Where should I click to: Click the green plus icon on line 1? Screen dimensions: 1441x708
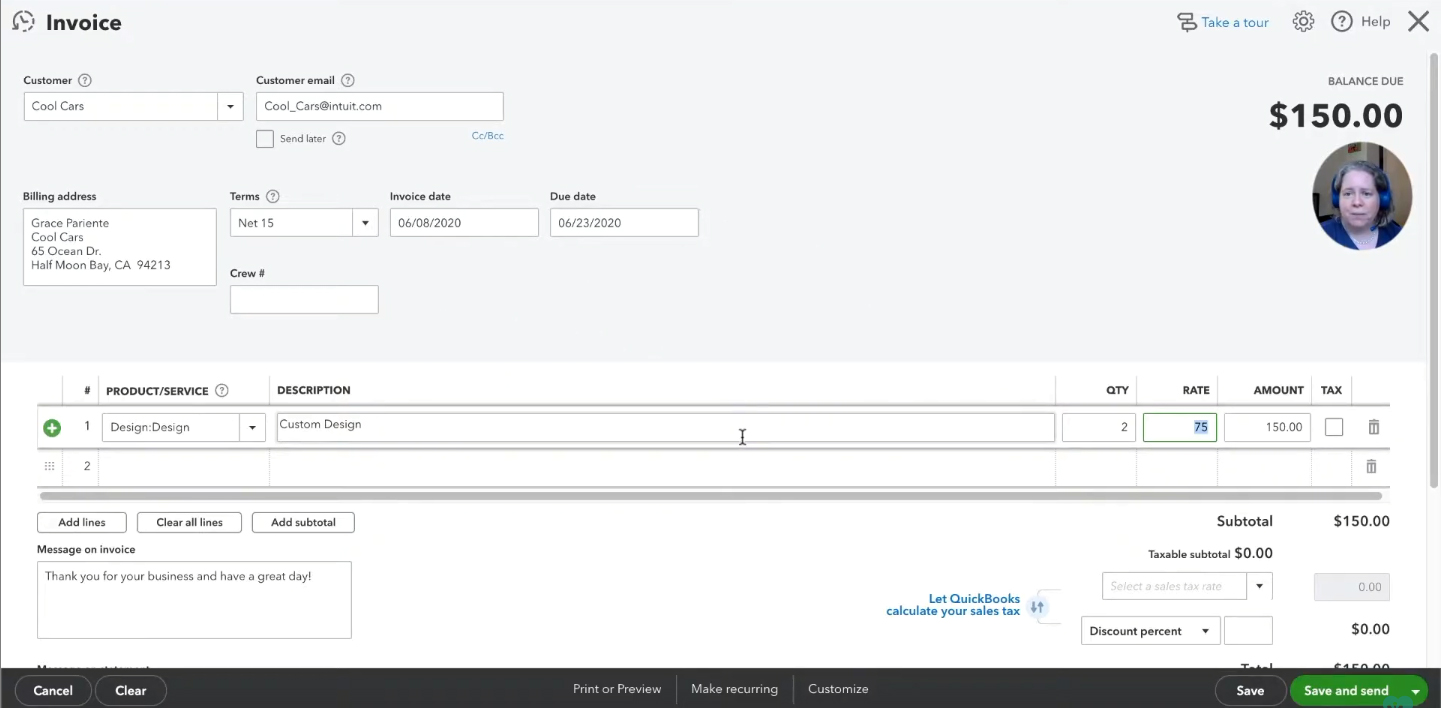click(x=52, y=428)
